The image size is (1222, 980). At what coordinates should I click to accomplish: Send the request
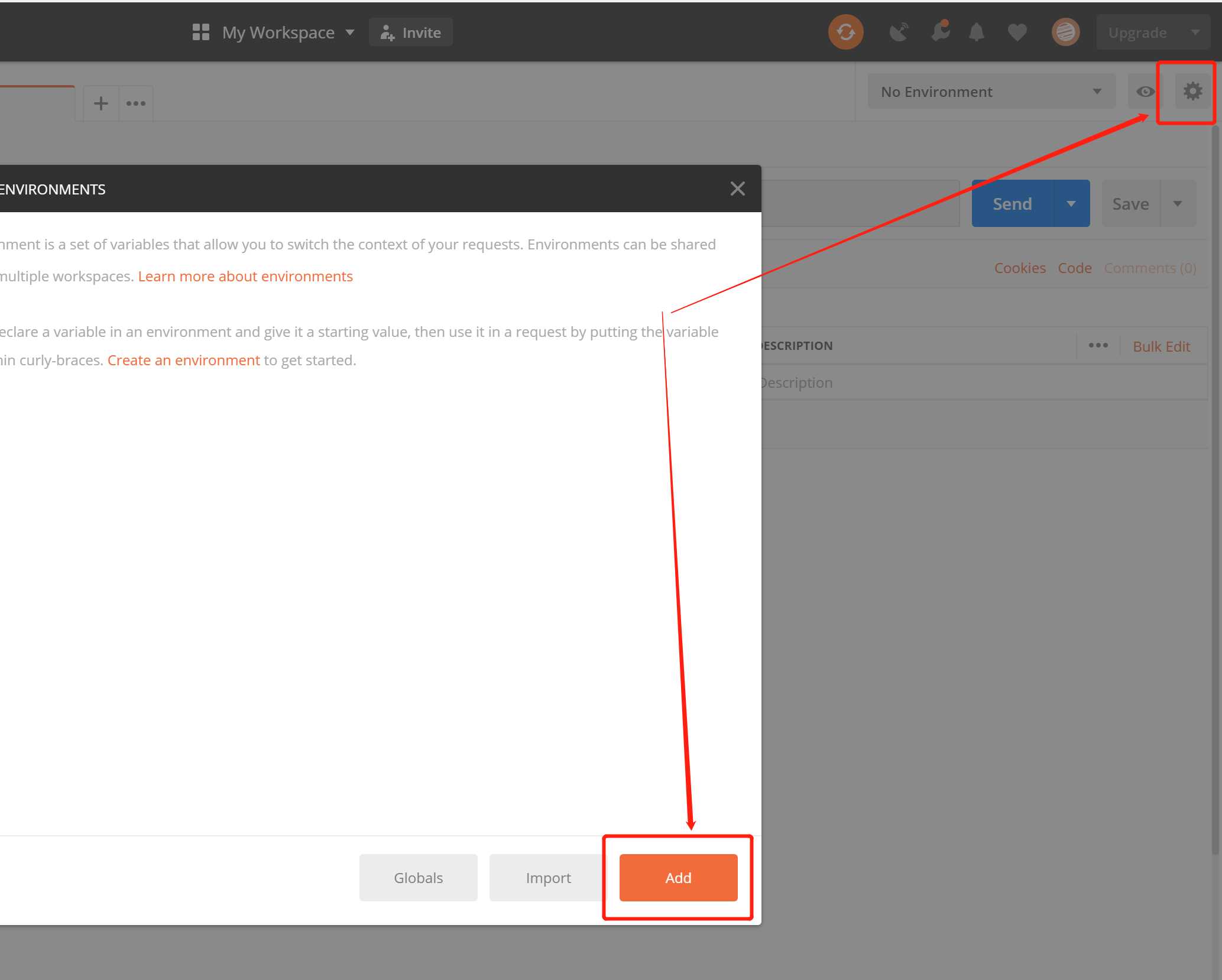[x=1012, y=204]
